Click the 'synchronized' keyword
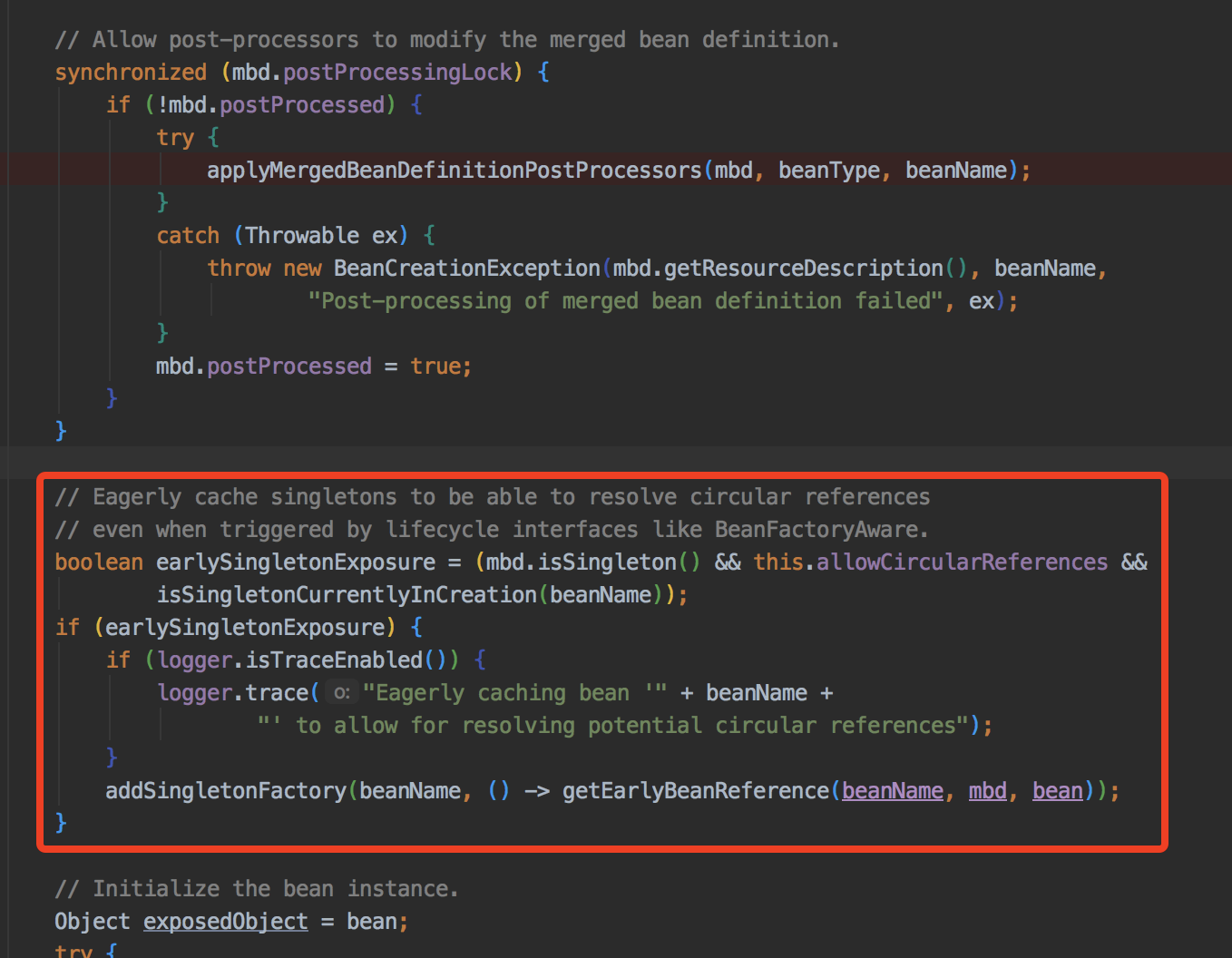The image size is (1232, 958). tap(131, 73)
